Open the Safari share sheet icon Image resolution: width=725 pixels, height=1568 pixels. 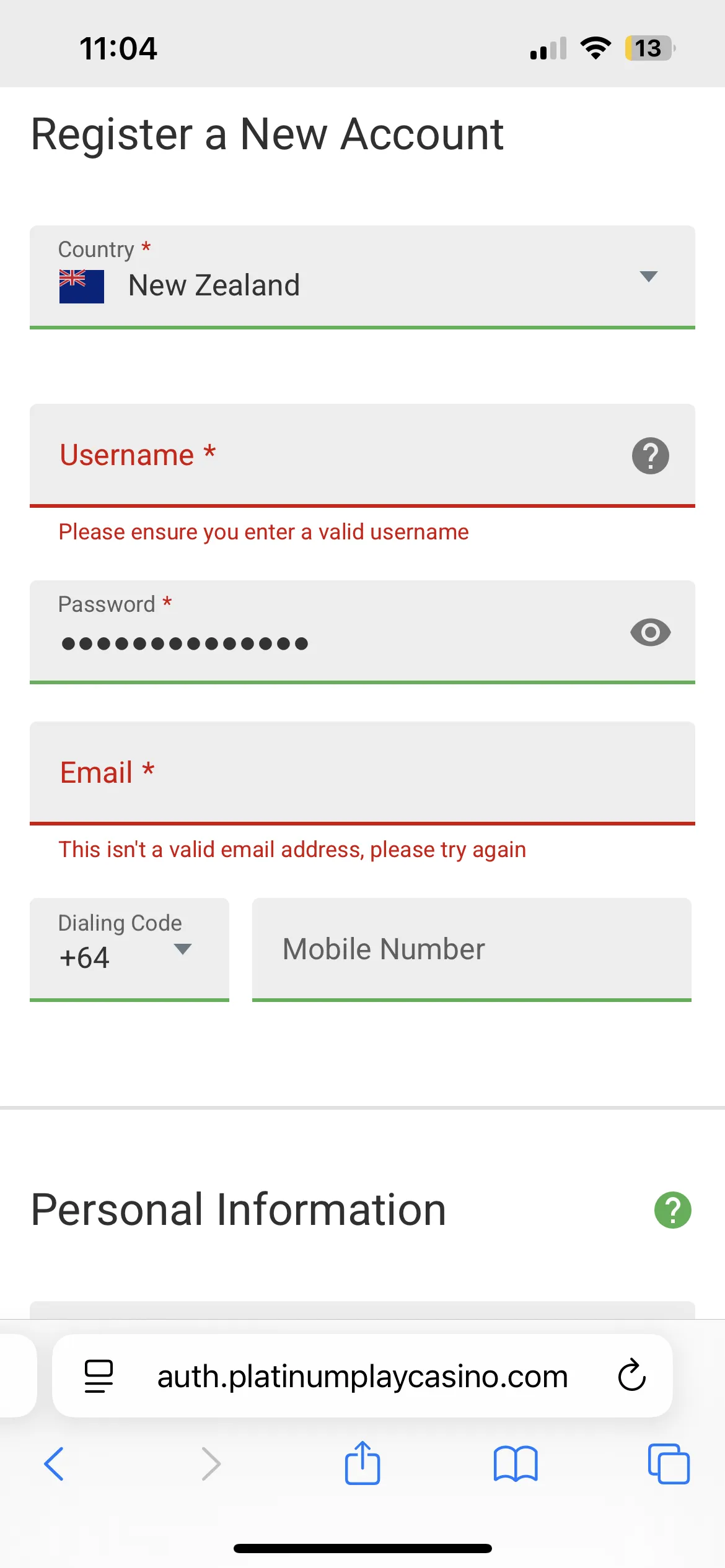point(362,1464)
